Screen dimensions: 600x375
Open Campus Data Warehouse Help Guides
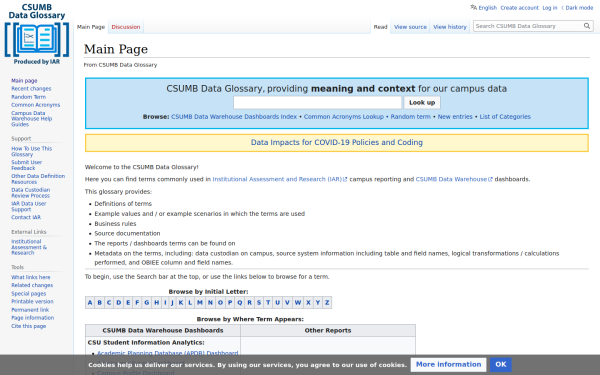coord(31,119)
